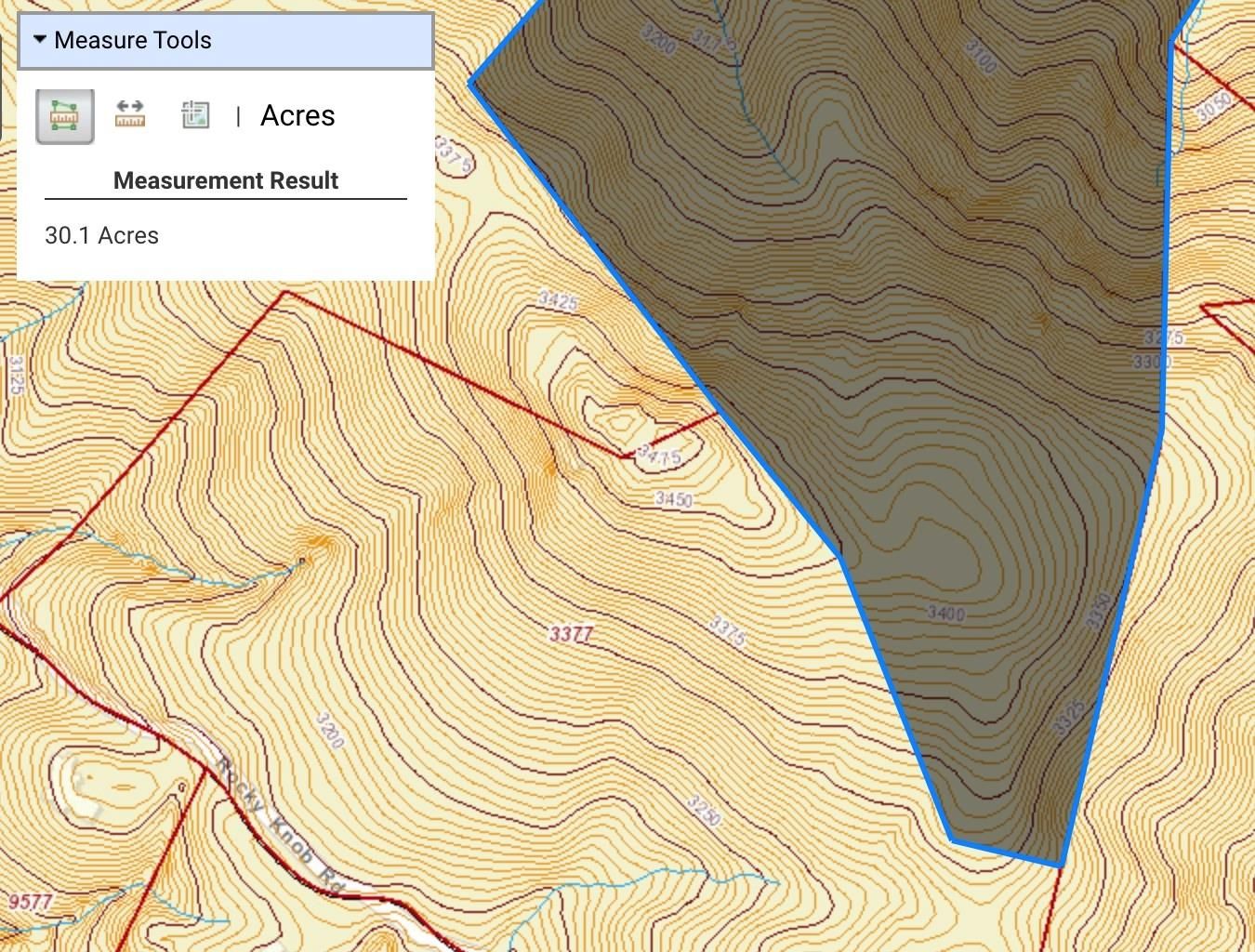Select the distance measurement ruler icon
The image size is (1255, 952).
click(x=130, y=114)
